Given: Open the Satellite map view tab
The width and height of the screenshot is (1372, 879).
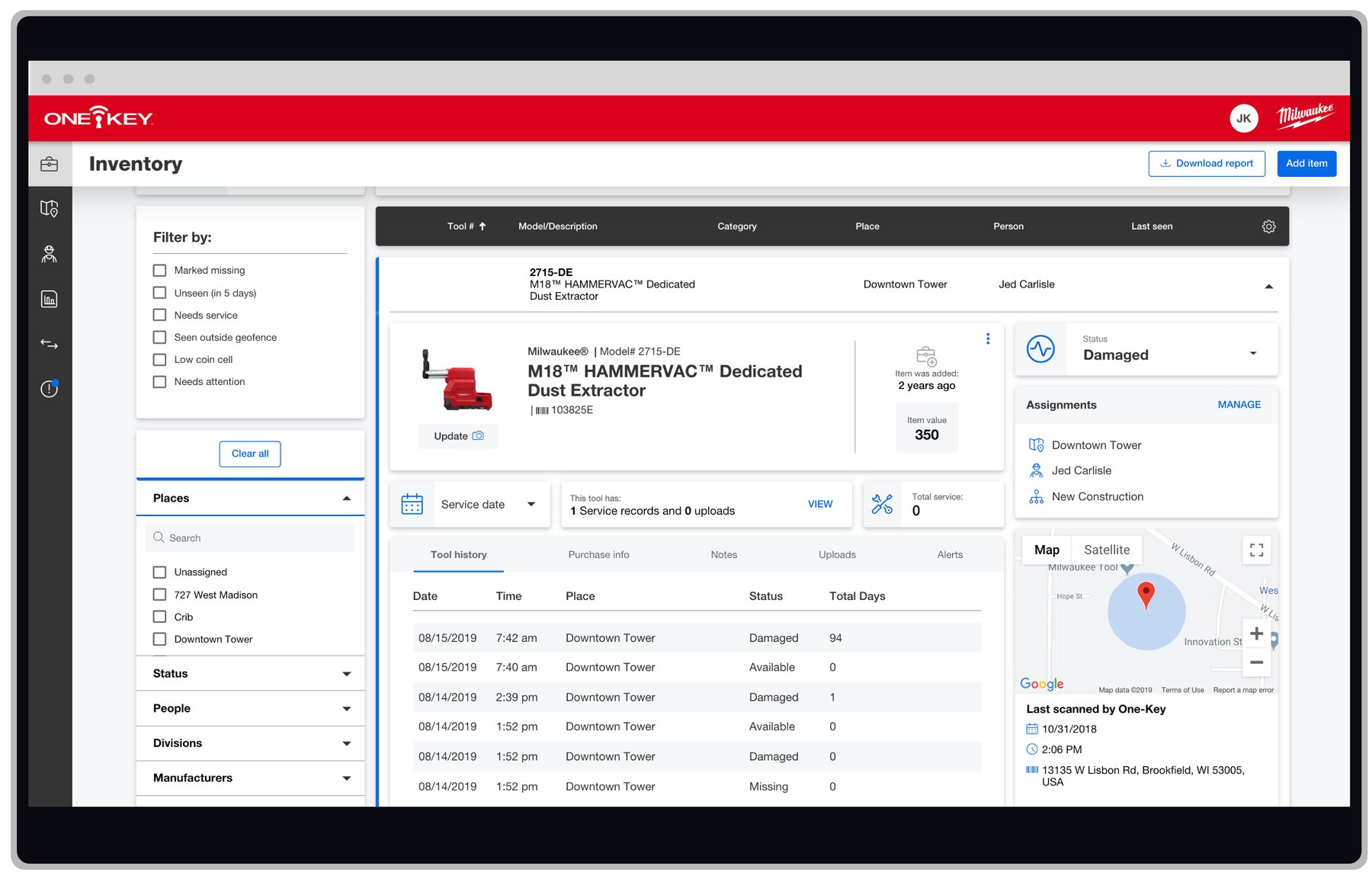Looking at the screenshot, I should tap(1107, 549).
